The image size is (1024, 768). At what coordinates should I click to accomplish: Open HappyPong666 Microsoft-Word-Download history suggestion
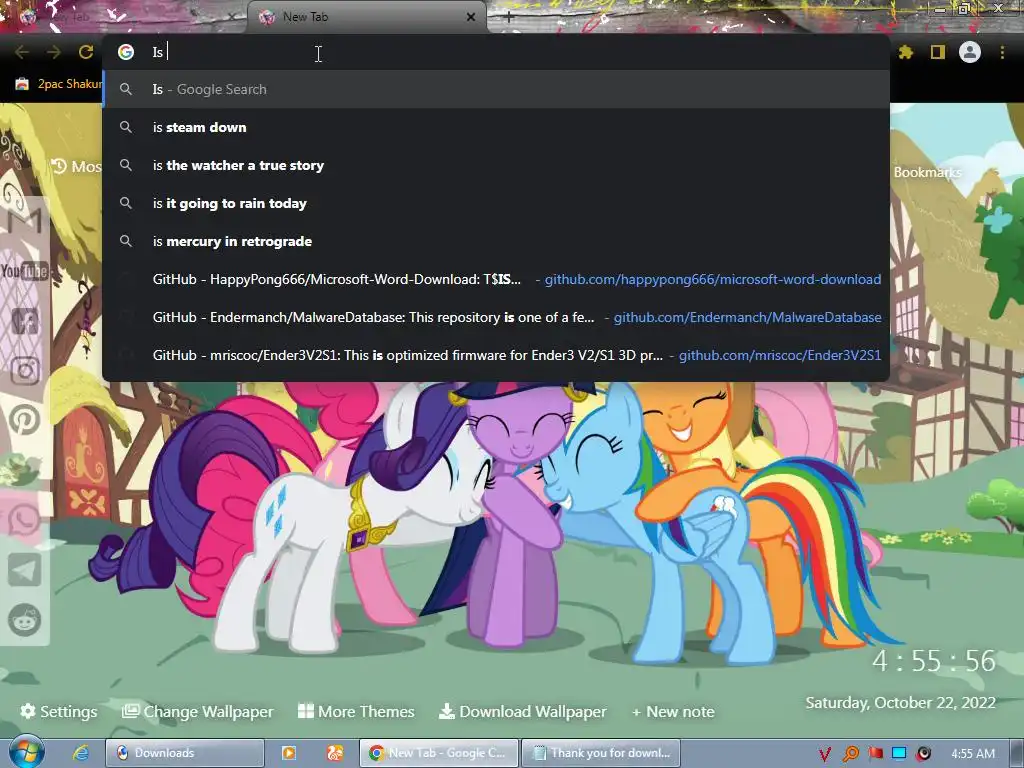pos(496,279)
